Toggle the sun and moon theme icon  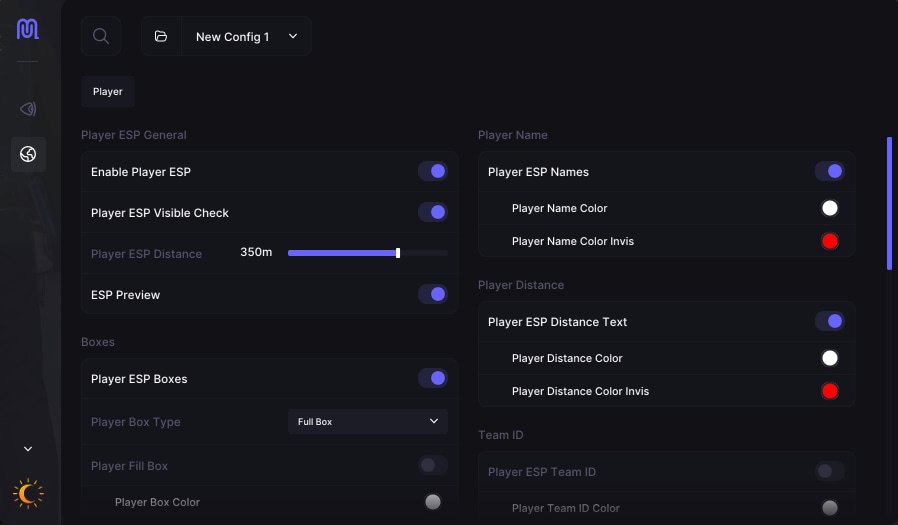pos(28,493)
